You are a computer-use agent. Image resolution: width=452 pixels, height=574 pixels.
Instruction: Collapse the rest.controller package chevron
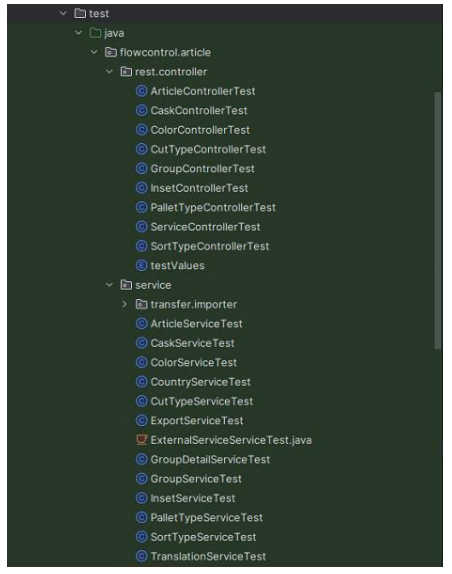point(109,72)
